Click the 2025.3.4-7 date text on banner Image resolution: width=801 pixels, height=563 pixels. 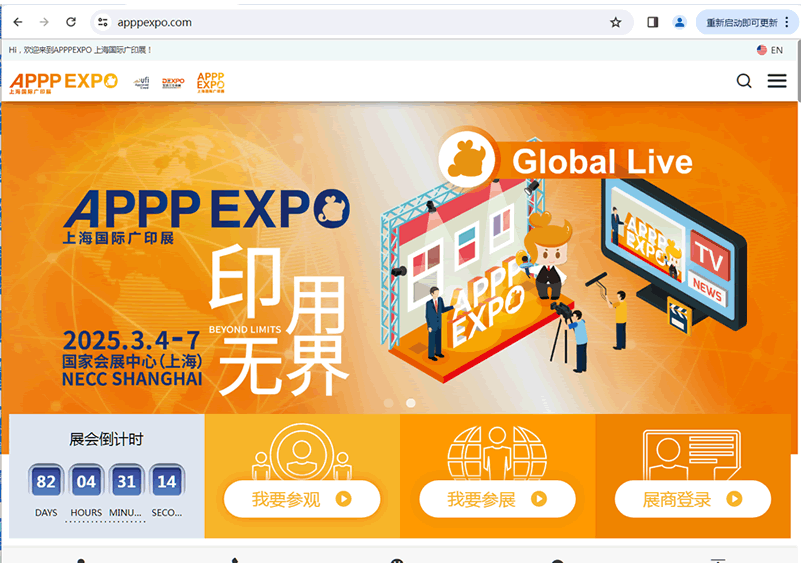tap(131, 340)
